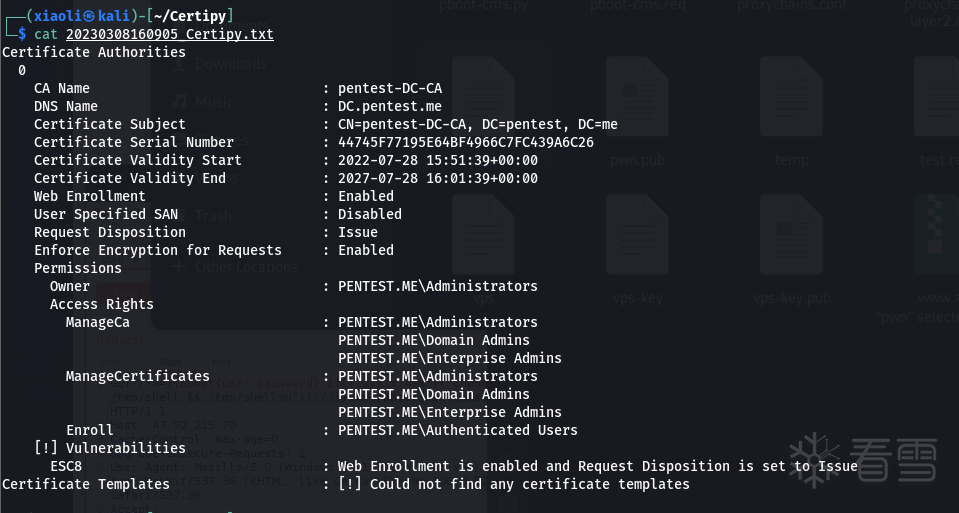The height and width of the screenshot is (513, 959).
Task: Click the vps file icon
Action: point(484,235)
